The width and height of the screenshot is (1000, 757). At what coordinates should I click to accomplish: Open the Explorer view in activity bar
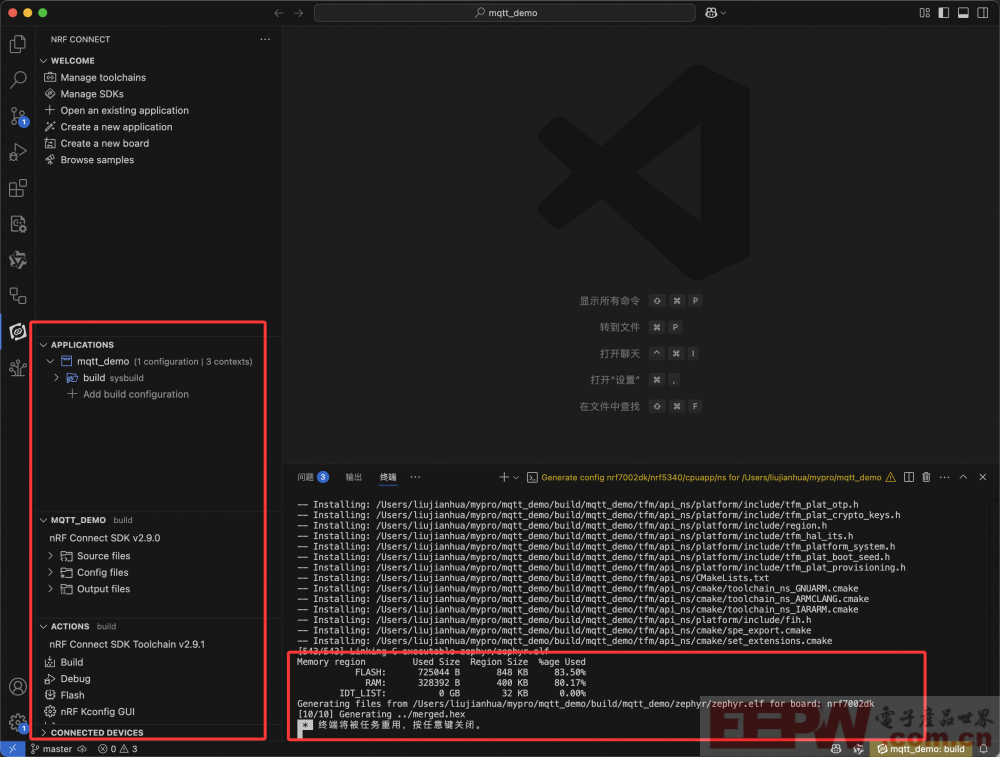[18, 44]
